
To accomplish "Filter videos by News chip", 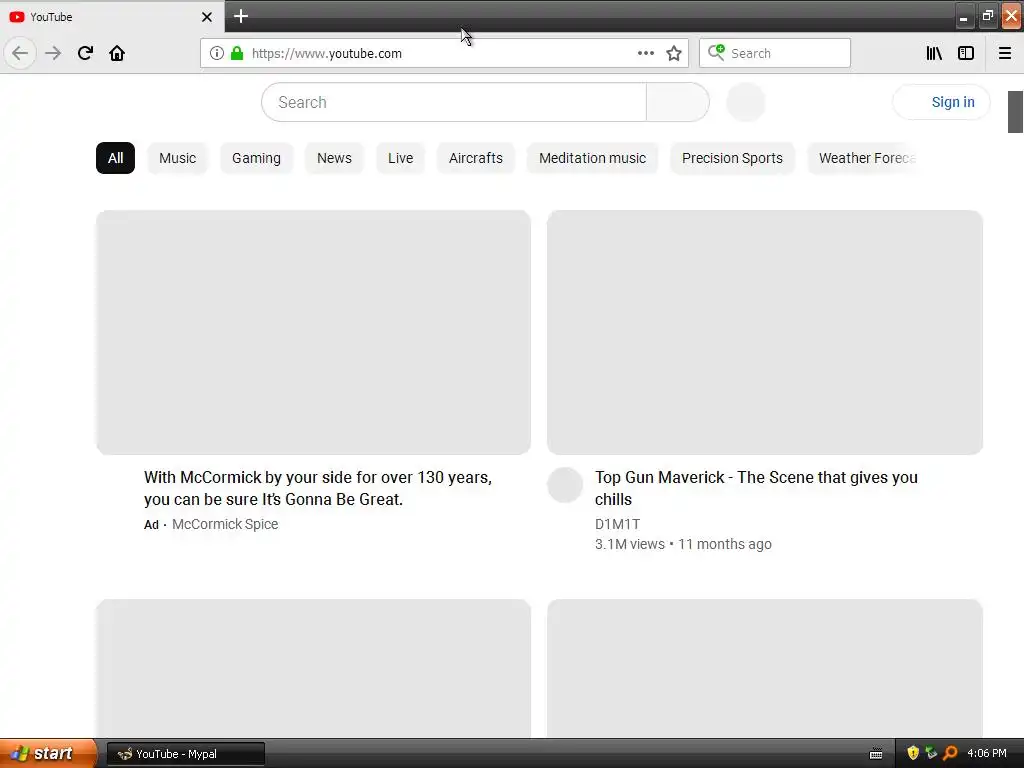I will (x=334, y=158).
